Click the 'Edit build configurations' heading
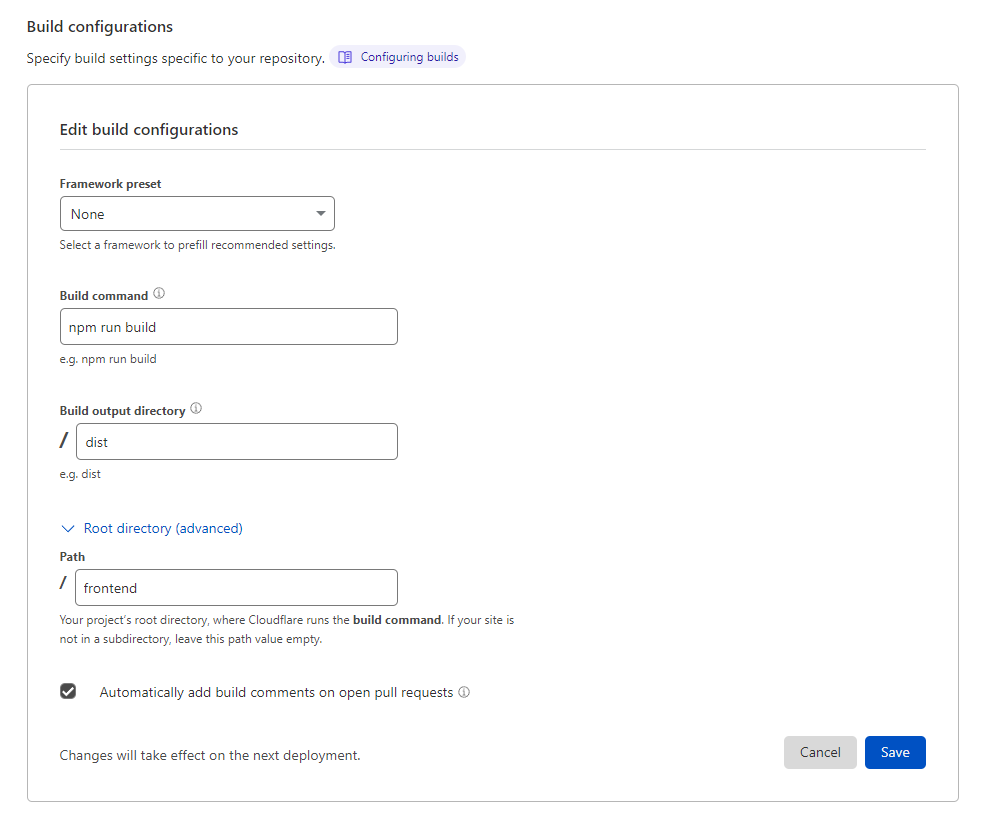The image size is (984, 828). [x=149, y=130]
